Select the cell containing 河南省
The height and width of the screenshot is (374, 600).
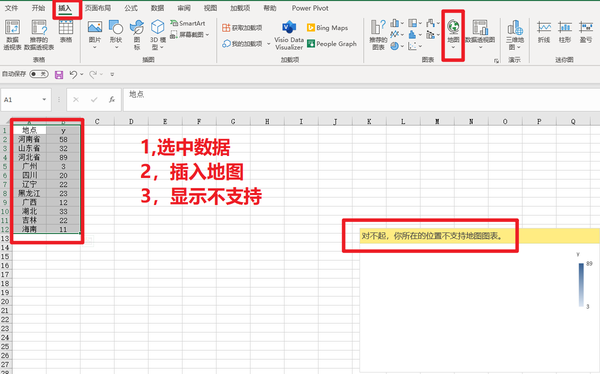tap(29, 139)
